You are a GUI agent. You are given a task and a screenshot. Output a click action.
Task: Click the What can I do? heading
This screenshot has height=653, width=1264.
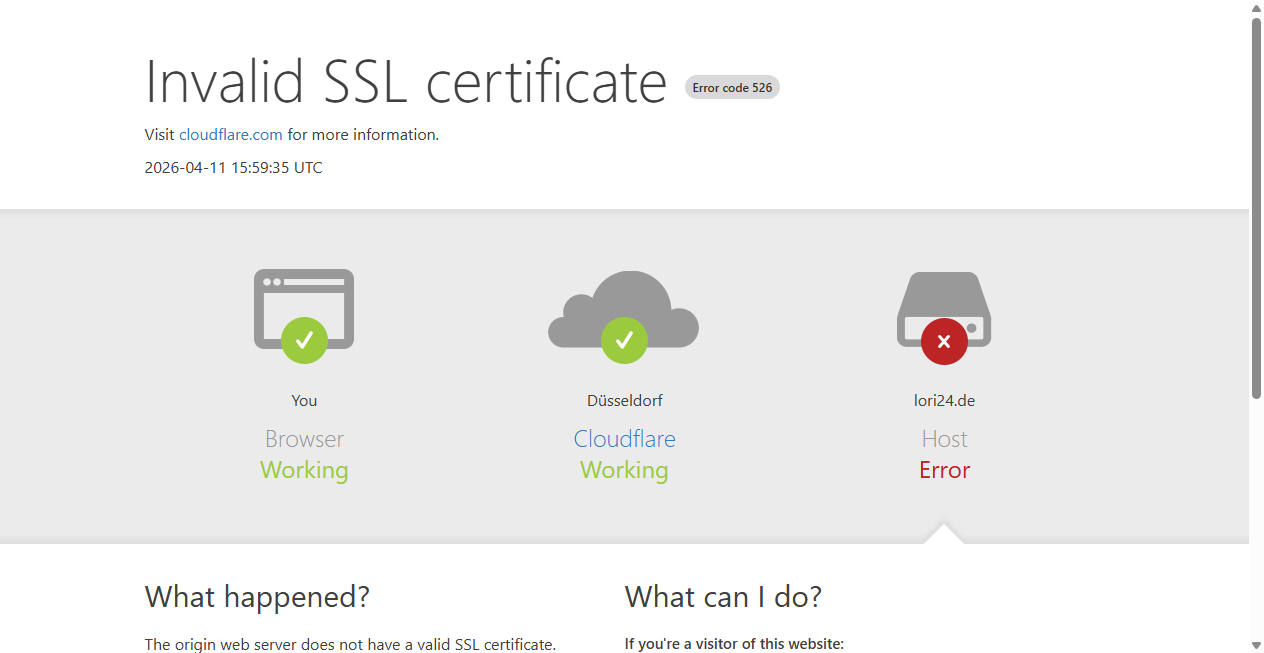[x=723, y=597]
